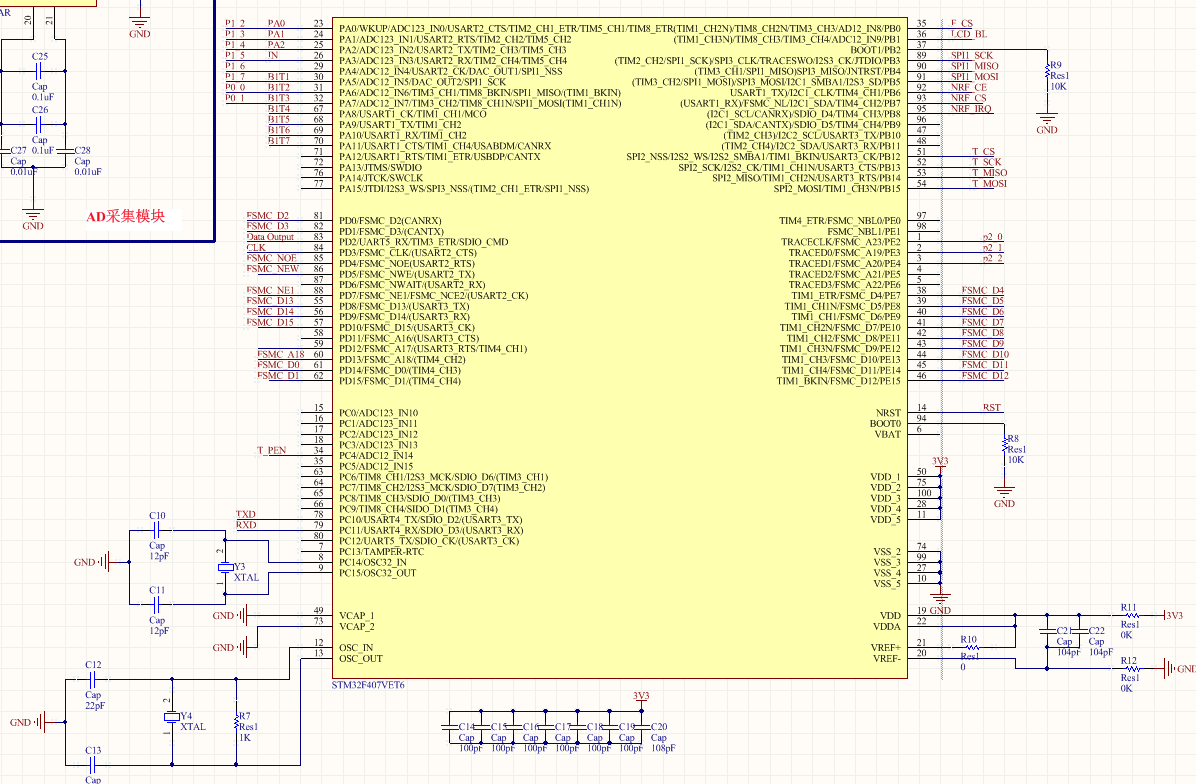
Task: Click the VBAT pin name
Action: click(x=888, y=435)
